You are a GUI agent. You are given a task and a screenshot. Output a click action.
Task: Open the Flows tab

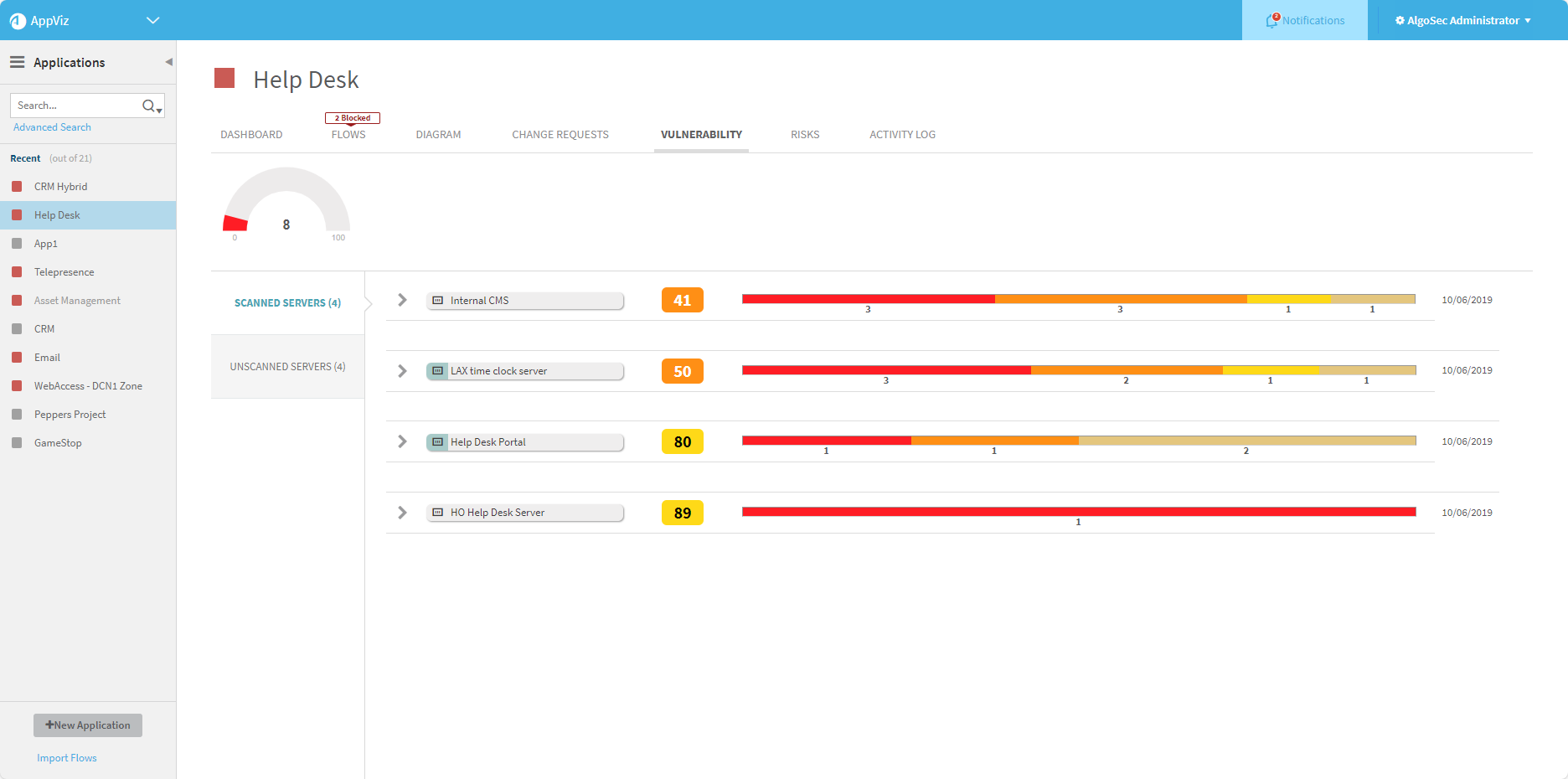pyautogui.click(x=348, y=135)
